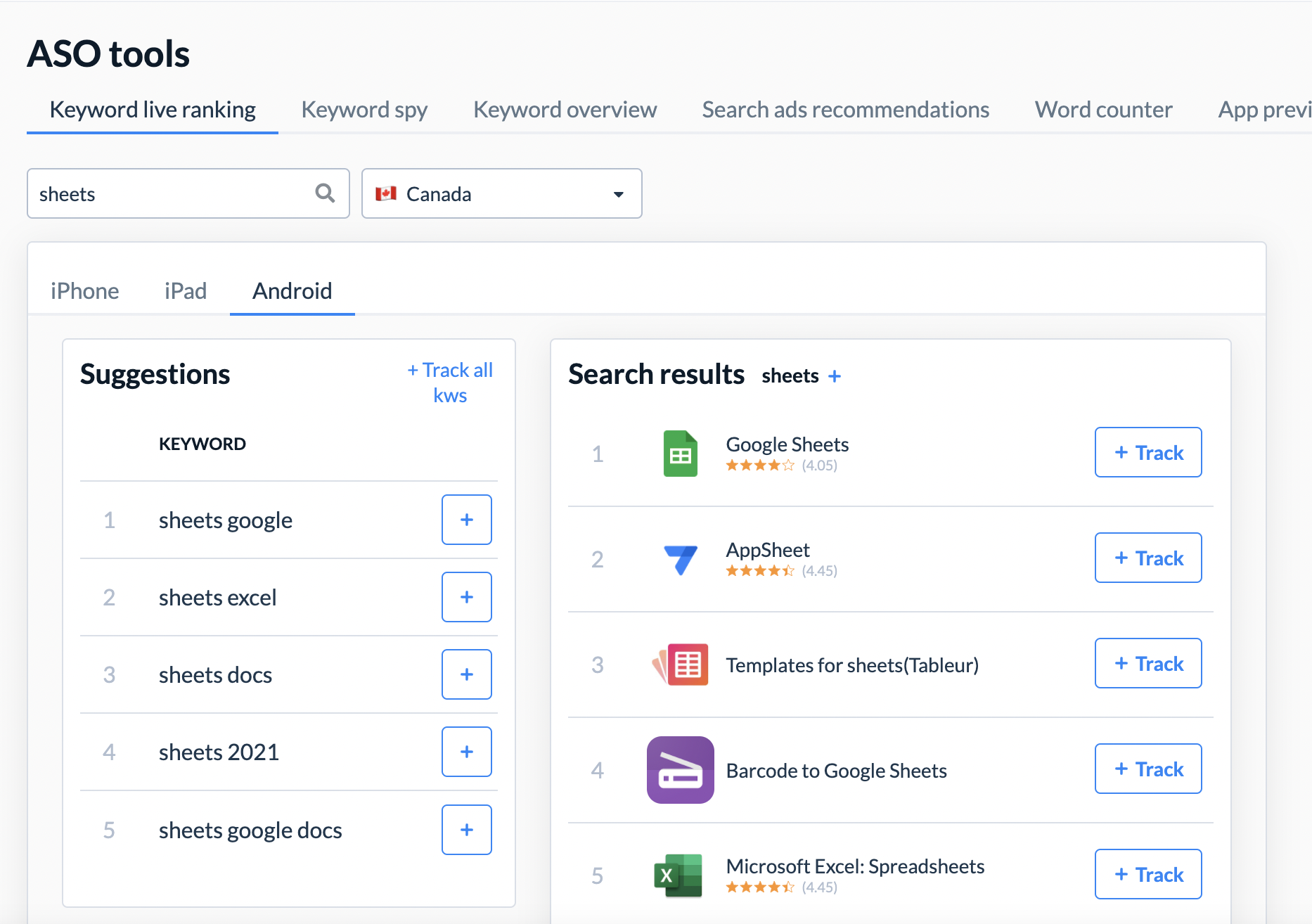Click the search magnifier icon

pyautogui.click(x=325, y=193)
